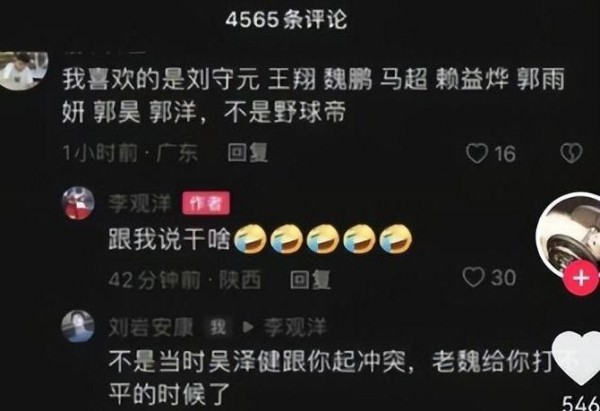Open the first commenter's avatar
The width and height of the screenshot is (600, 411).
point(23,70)
